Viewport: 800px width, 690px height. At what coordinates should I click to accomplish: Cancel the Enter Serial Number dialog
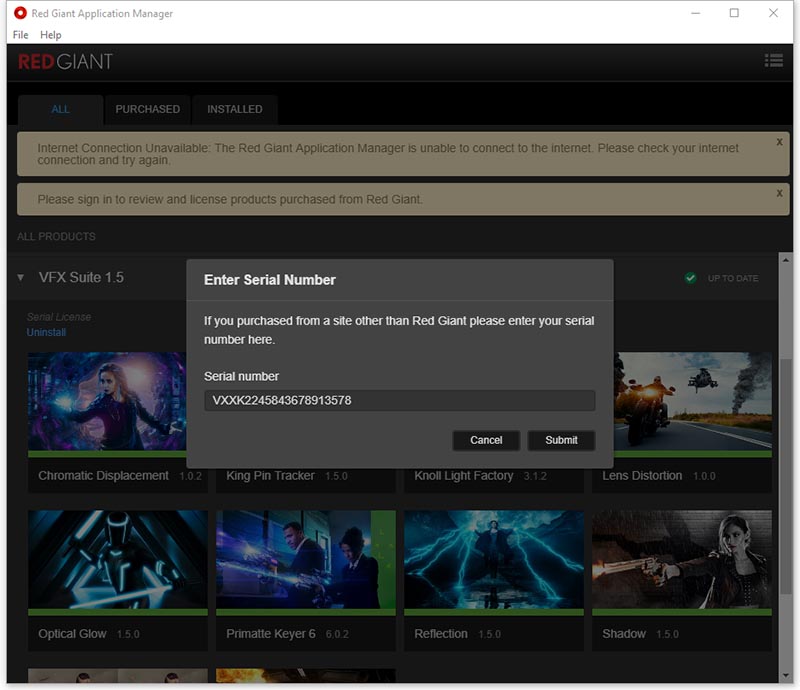coord(486,440)
